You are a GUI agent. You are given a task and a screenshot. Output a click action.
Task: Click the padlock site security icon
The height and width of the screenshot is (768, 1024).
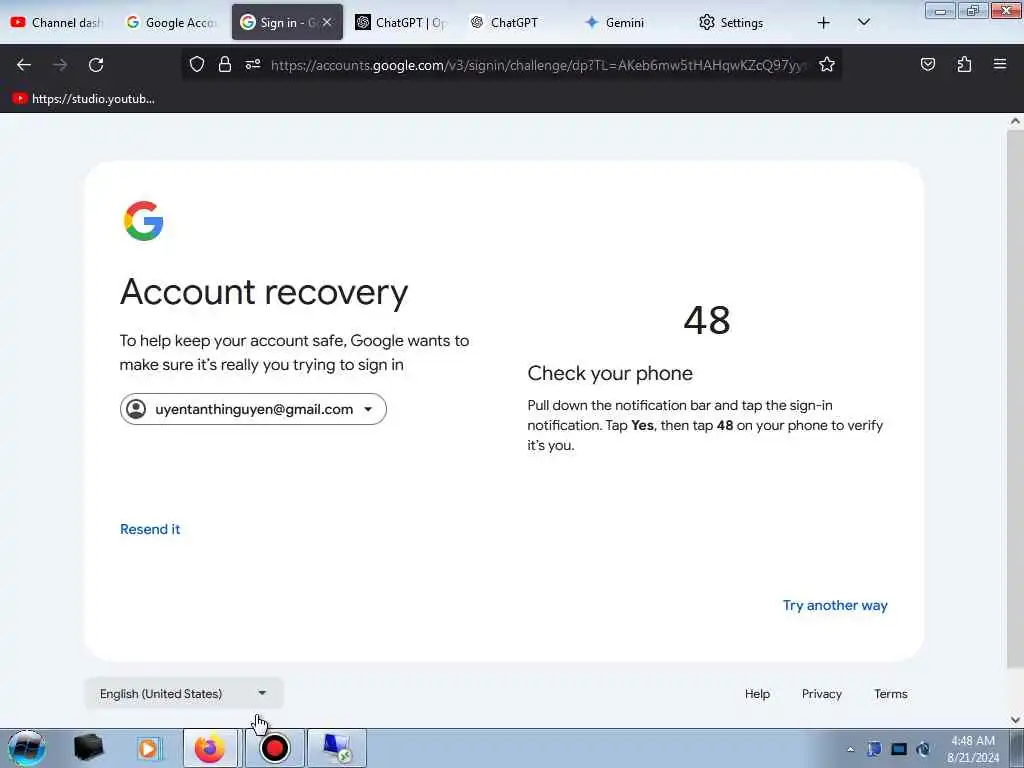pyautogui.click(x=225, y=64)
